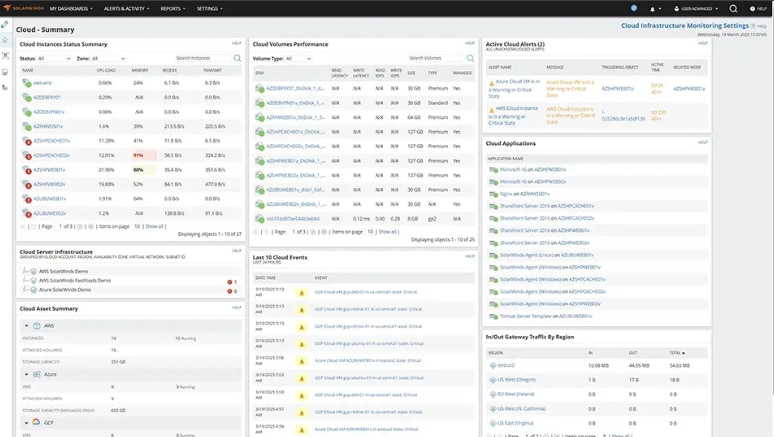
Task: Click Help in Last 10 Cloud Events panel
Action: tap(469, 256)
